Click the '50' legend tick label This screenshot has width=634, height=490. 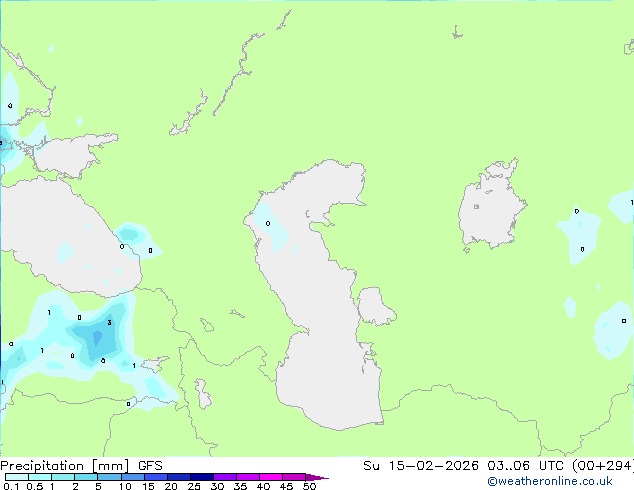point(309,486)
